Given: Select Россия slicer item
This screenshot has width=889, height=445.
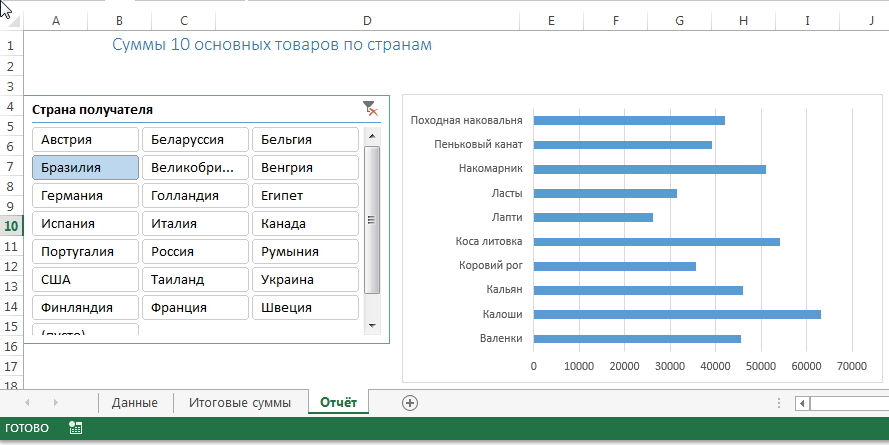Looking at the screenshot, I should [x=195, y=252].
